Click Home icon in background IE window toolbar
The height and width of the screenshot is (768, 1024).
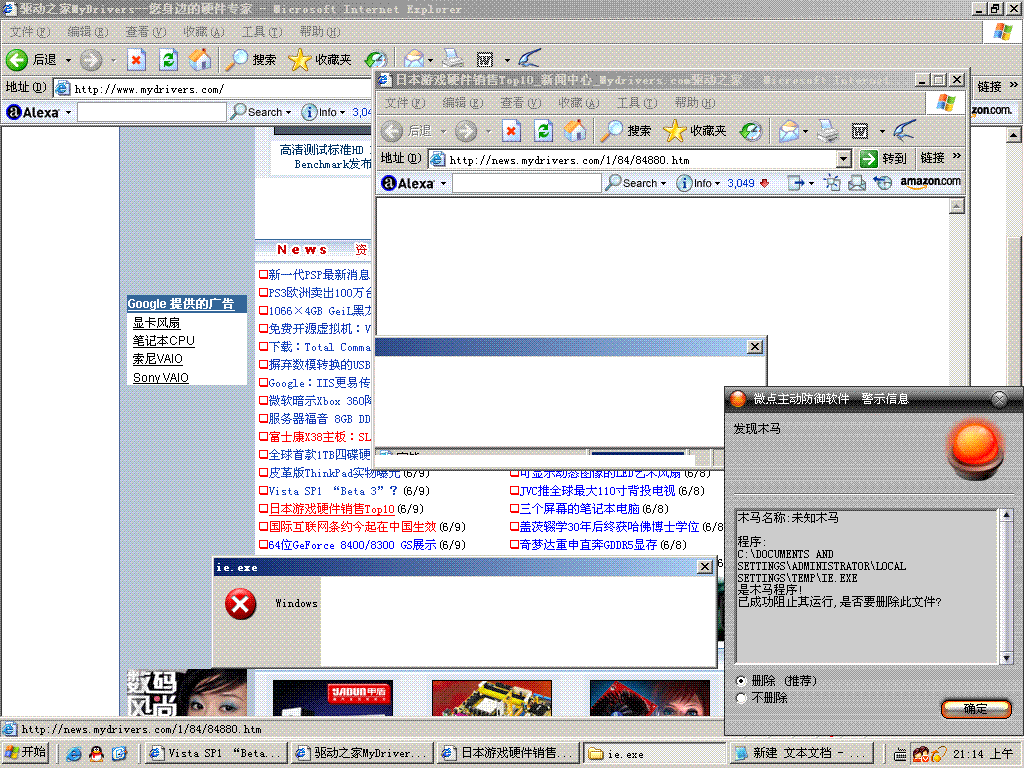pos(200,59)
